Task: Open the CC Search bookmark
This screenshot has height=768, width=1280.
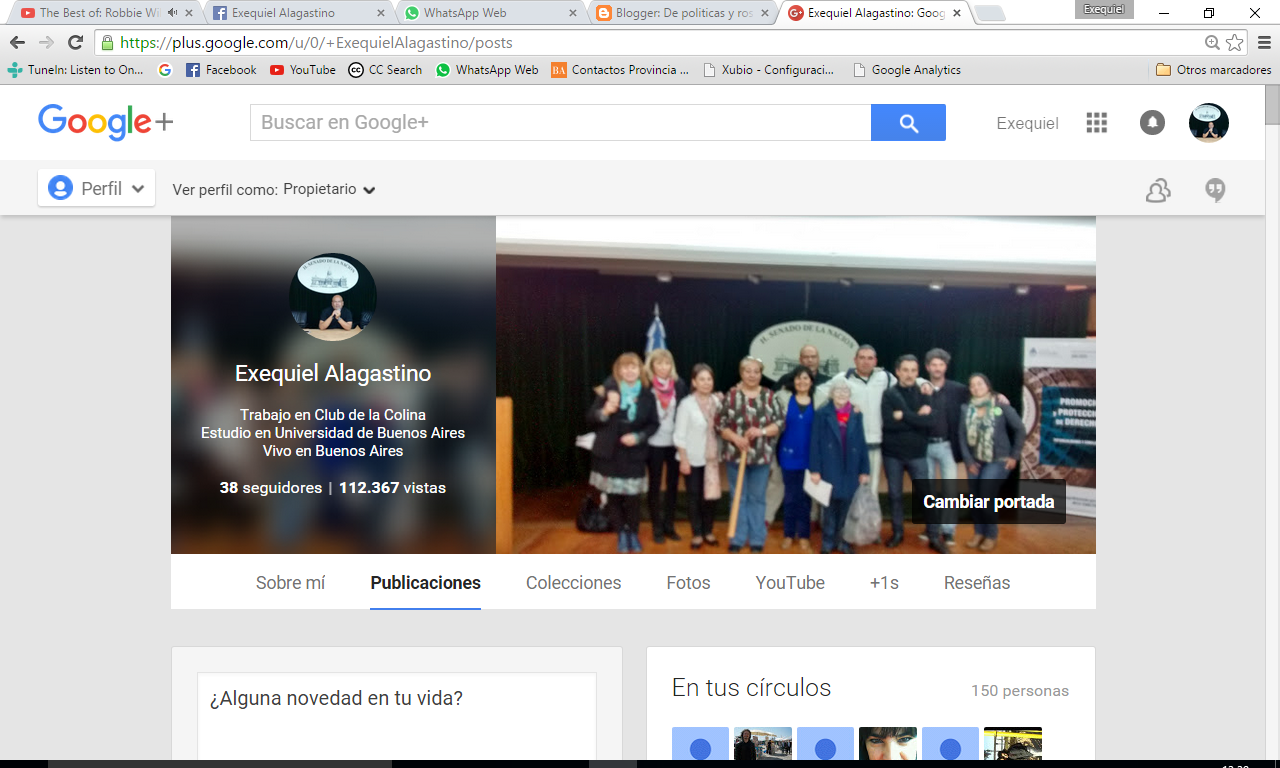Action: point(385,70)
